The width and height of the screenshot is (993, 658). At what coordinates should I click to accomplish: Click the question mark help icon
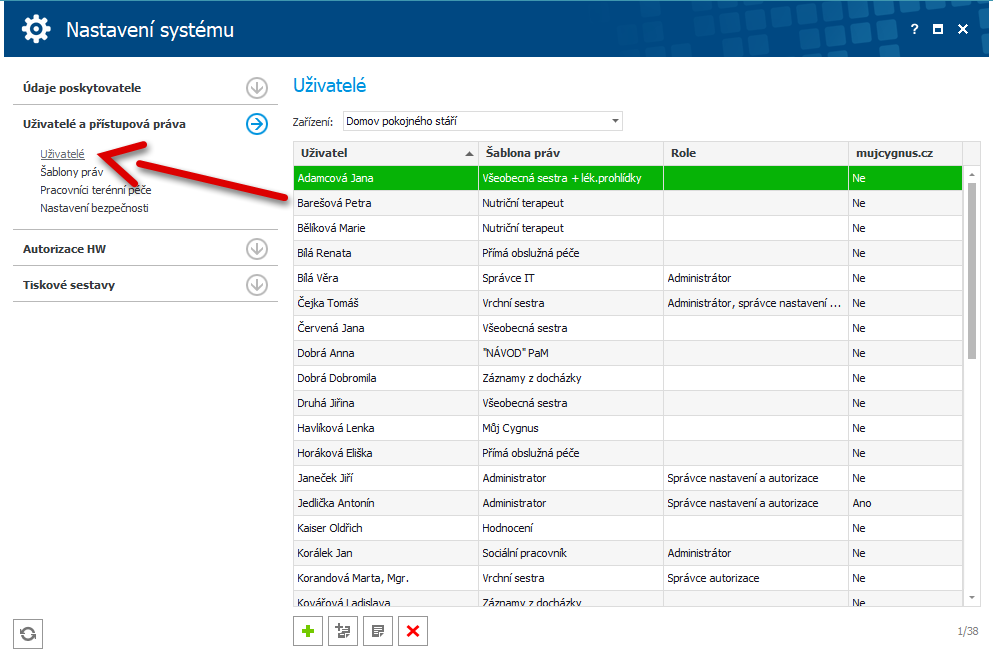pyautogui.click(x=914, y=29)
